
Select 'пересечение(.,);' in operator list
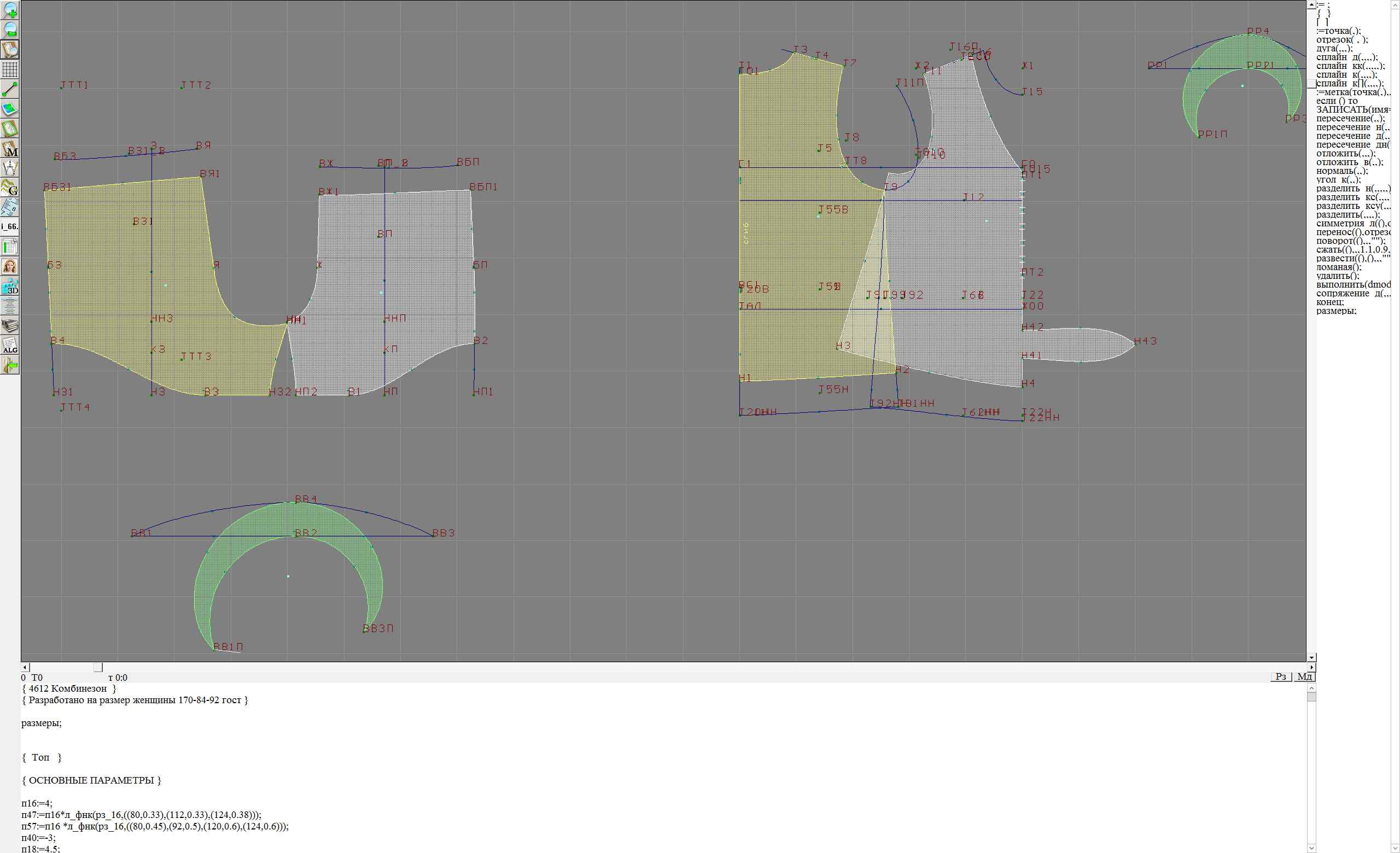click(1350, 119)
